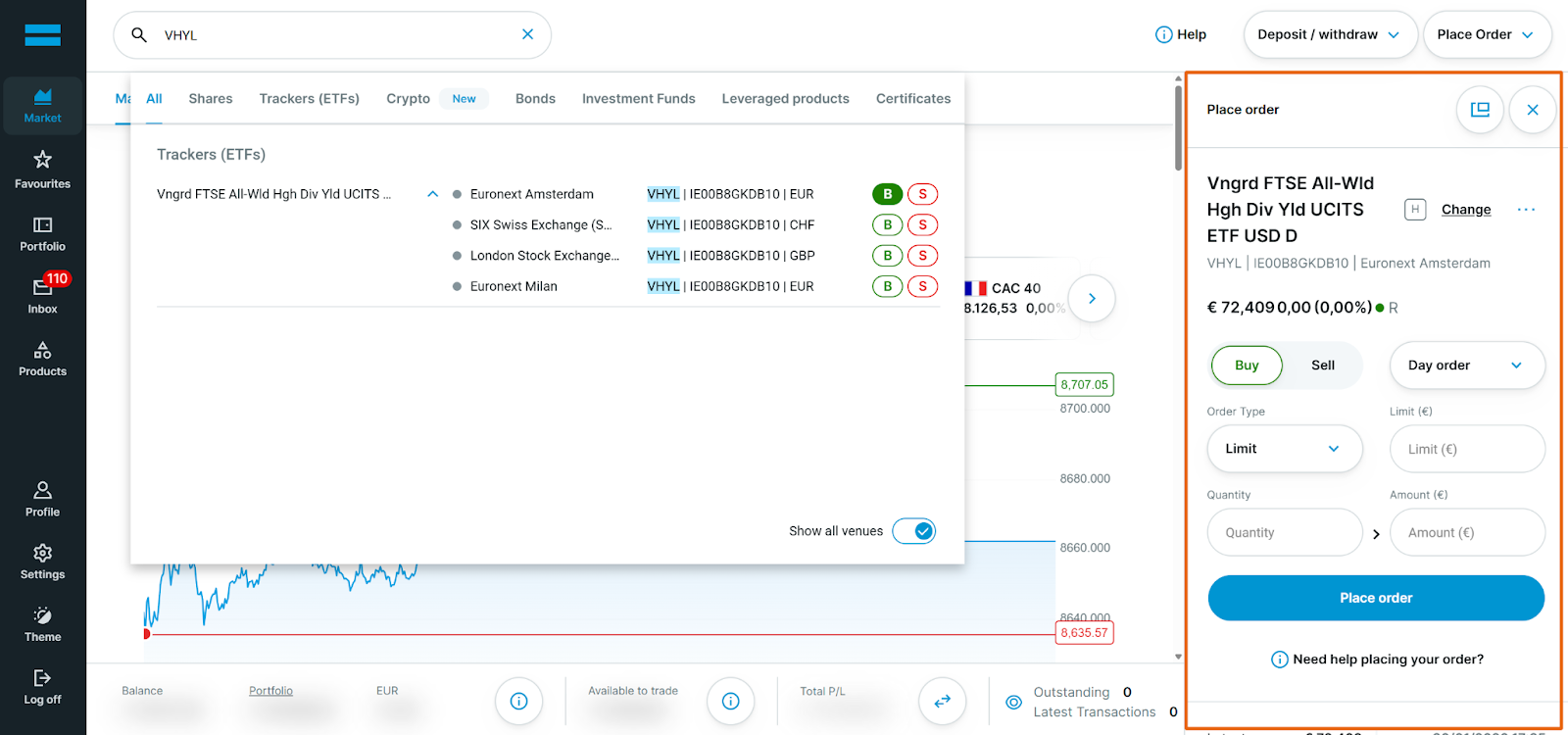This screenshot has width=1568, height=735.
Task: Open Place Order dropdown in top bar
Action: tap(1487, 34)
